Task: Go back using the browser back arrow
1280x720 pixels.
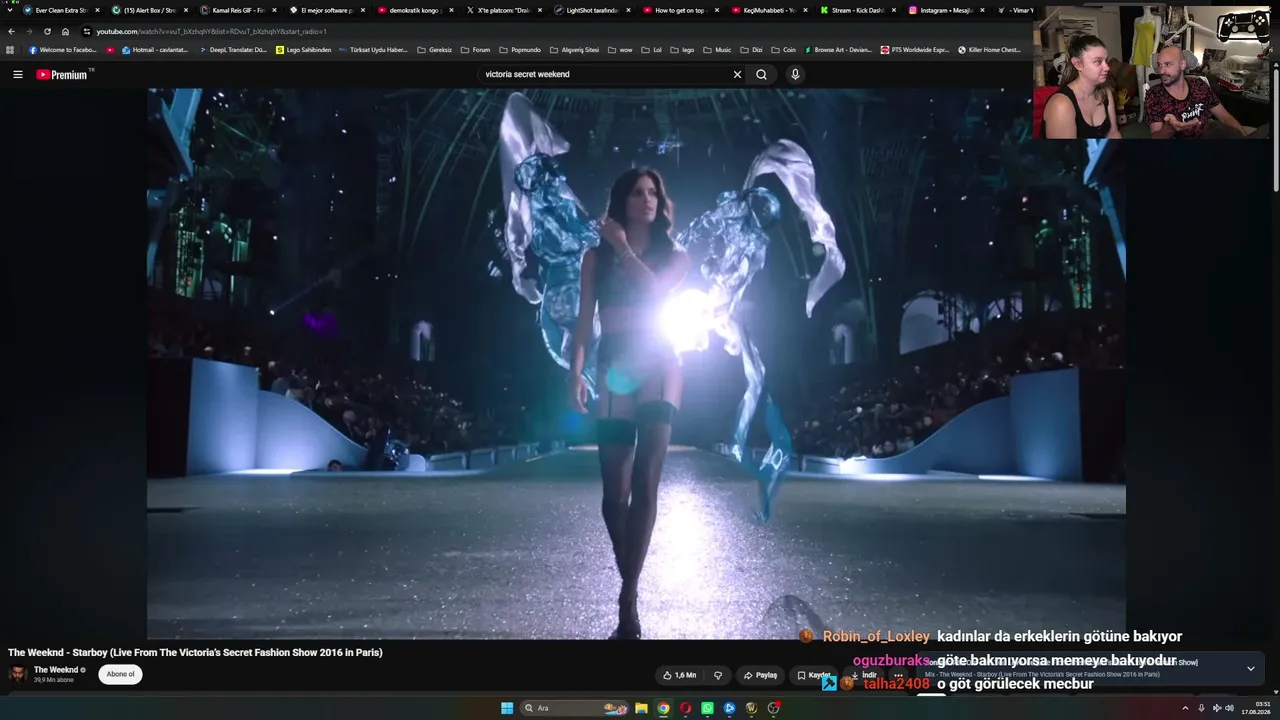Action: click(x=11, y=31)
